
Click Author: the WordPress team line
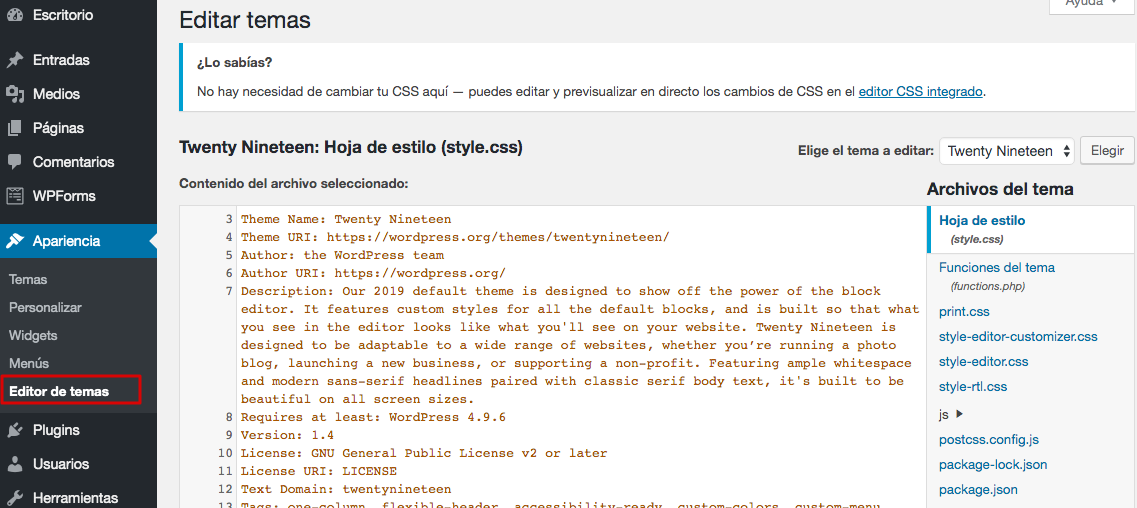pyautogui.click(x=342, y=255)
